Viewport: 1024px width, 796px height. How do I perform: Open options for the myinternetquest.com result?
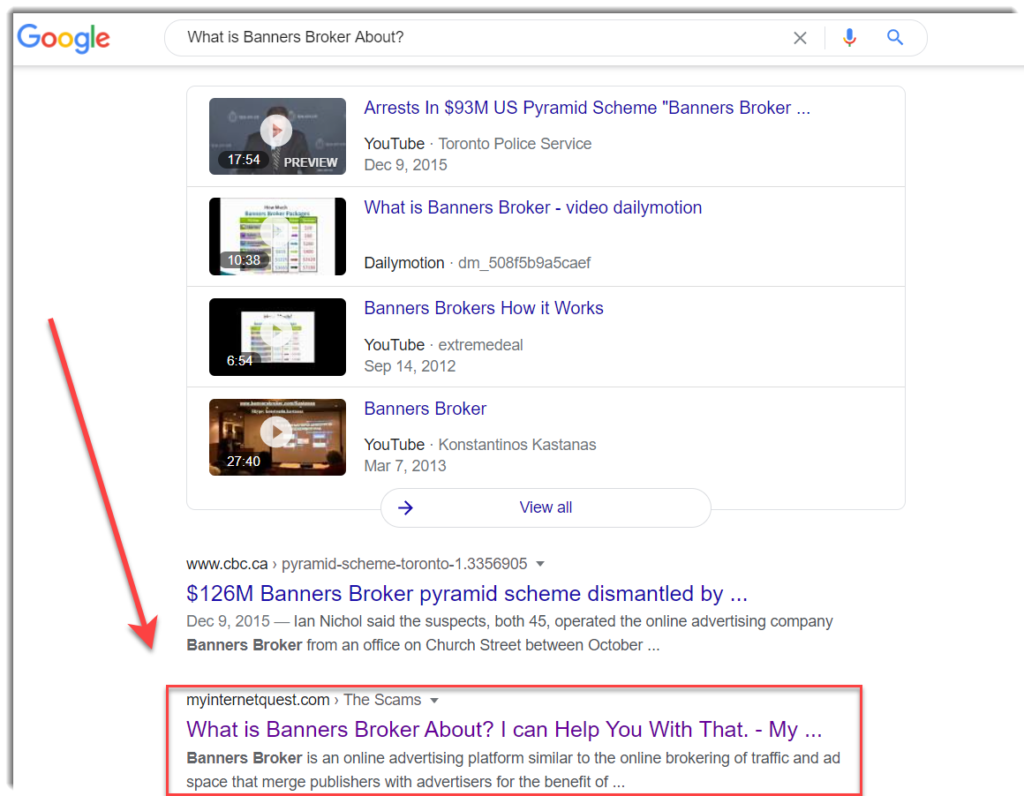[x=433, y=700]
